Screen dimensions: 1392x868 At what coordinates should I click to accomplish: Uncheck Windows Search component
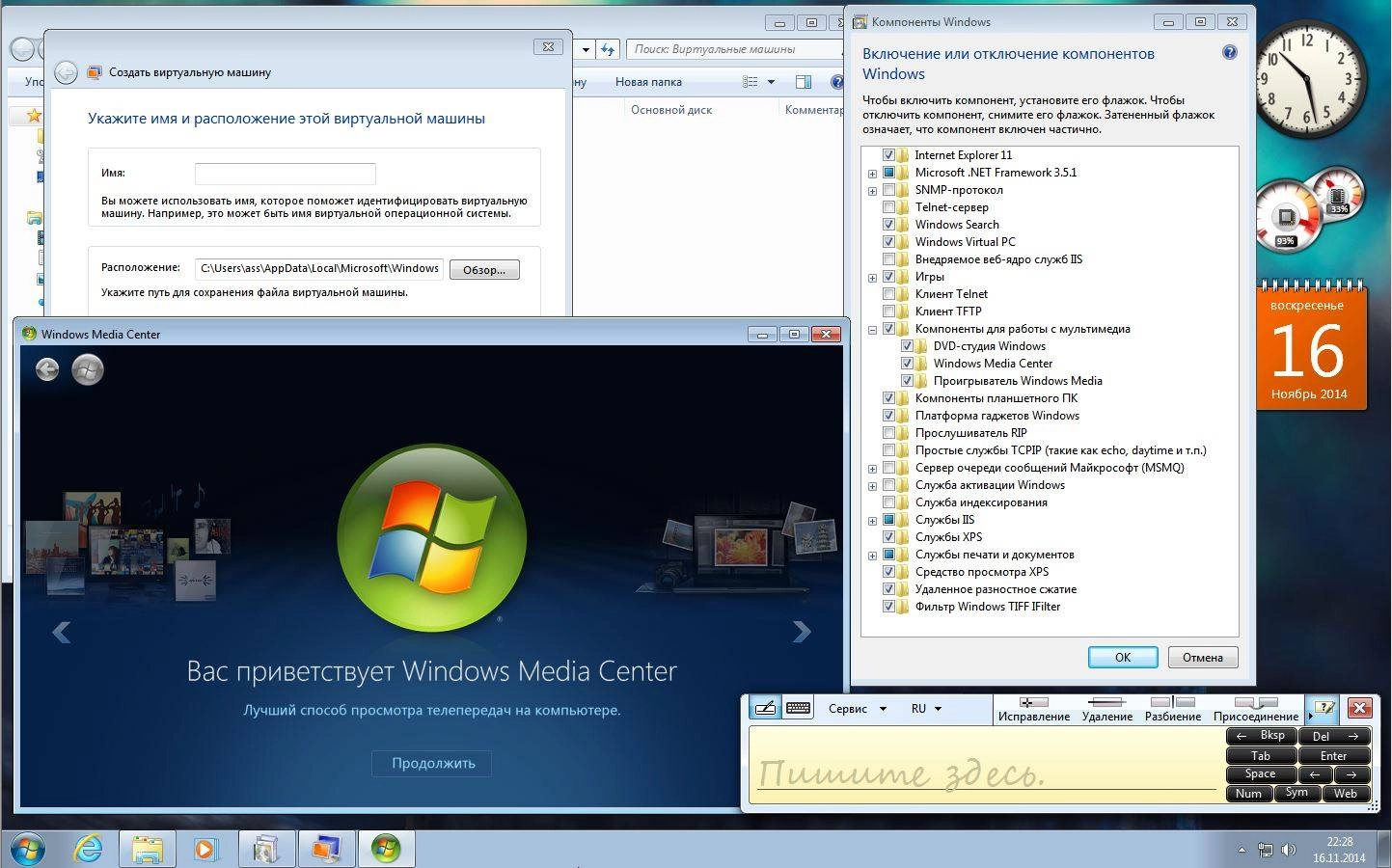[889, 225]
